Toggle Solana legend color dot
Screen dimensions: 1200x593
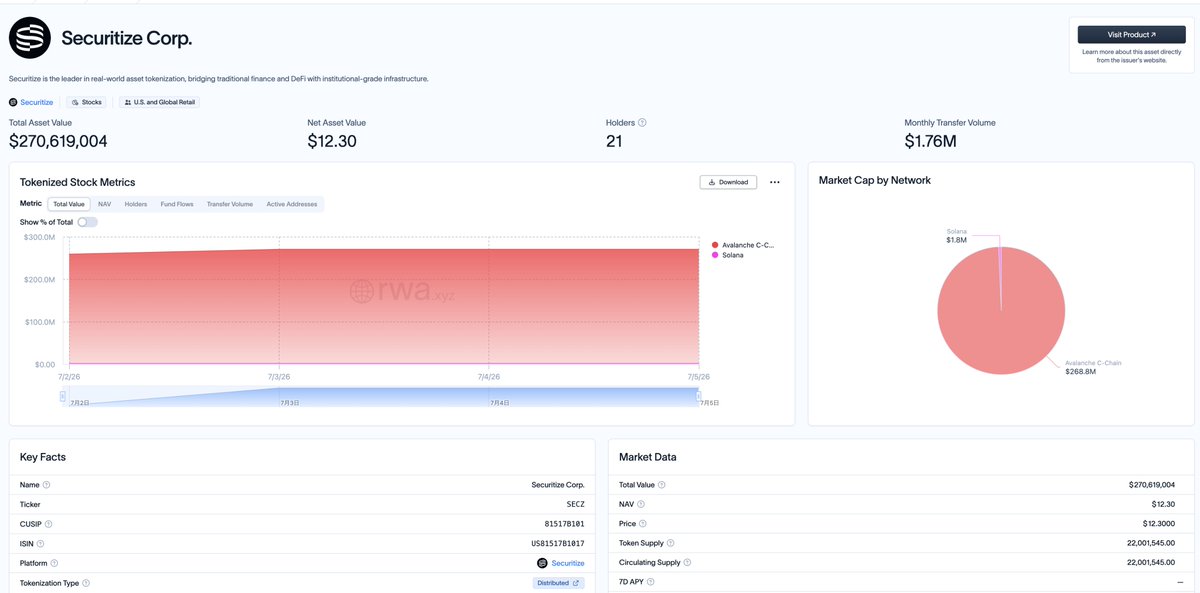tap(715, 255)
